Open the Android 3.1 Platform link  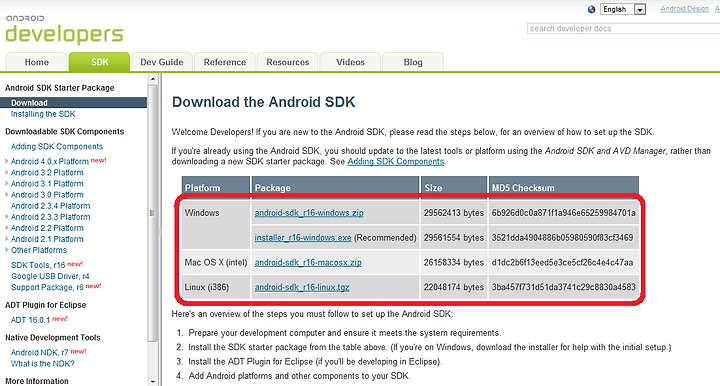coord(47,184)
